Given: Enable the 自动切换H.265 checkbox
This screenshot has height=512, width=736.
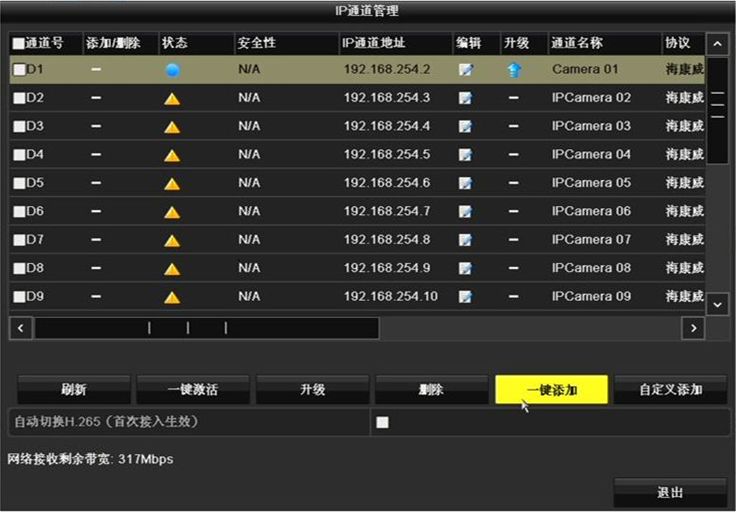Looking at the screenshot, I should 382,422.
